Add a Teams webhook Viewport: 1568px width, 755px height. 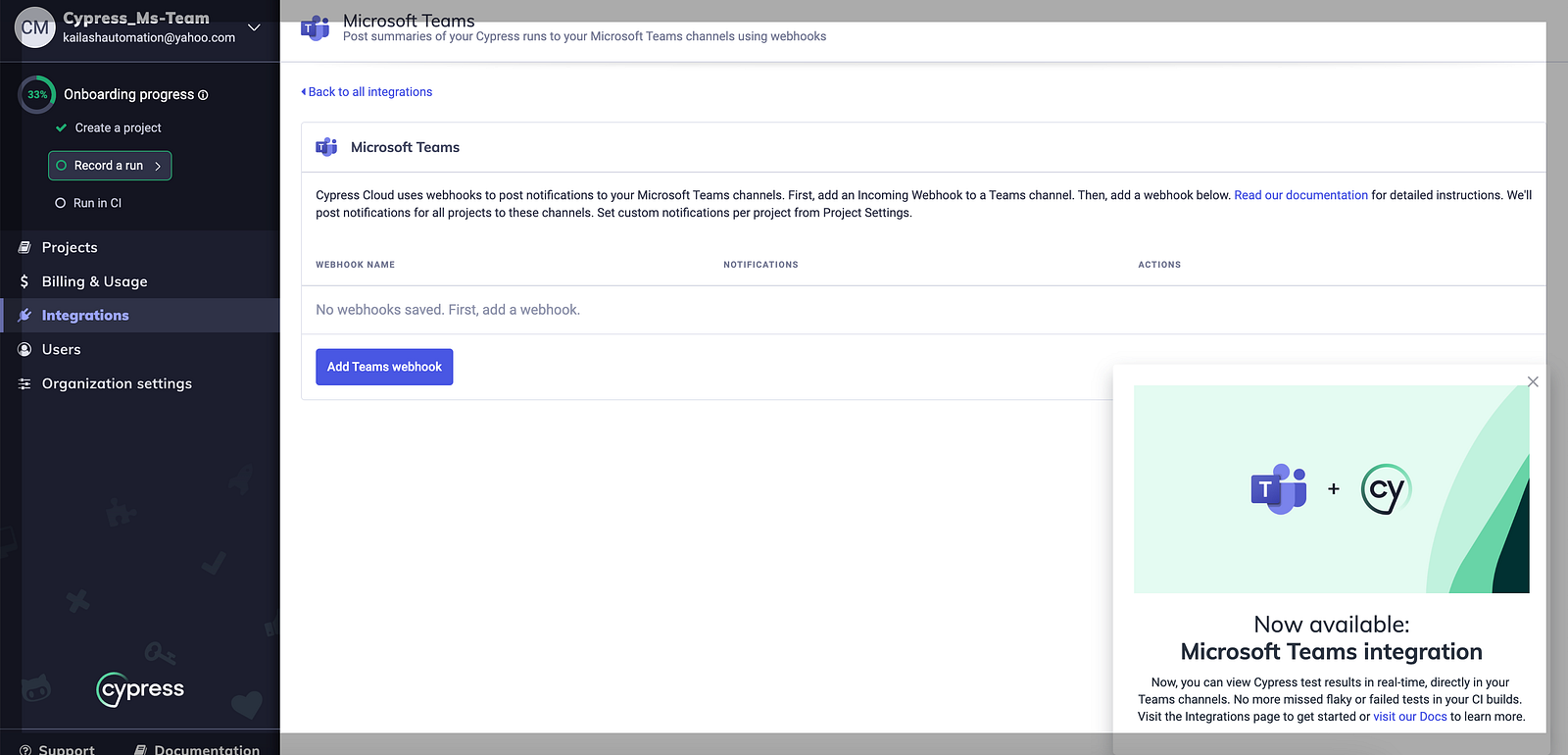pos(384,367)
